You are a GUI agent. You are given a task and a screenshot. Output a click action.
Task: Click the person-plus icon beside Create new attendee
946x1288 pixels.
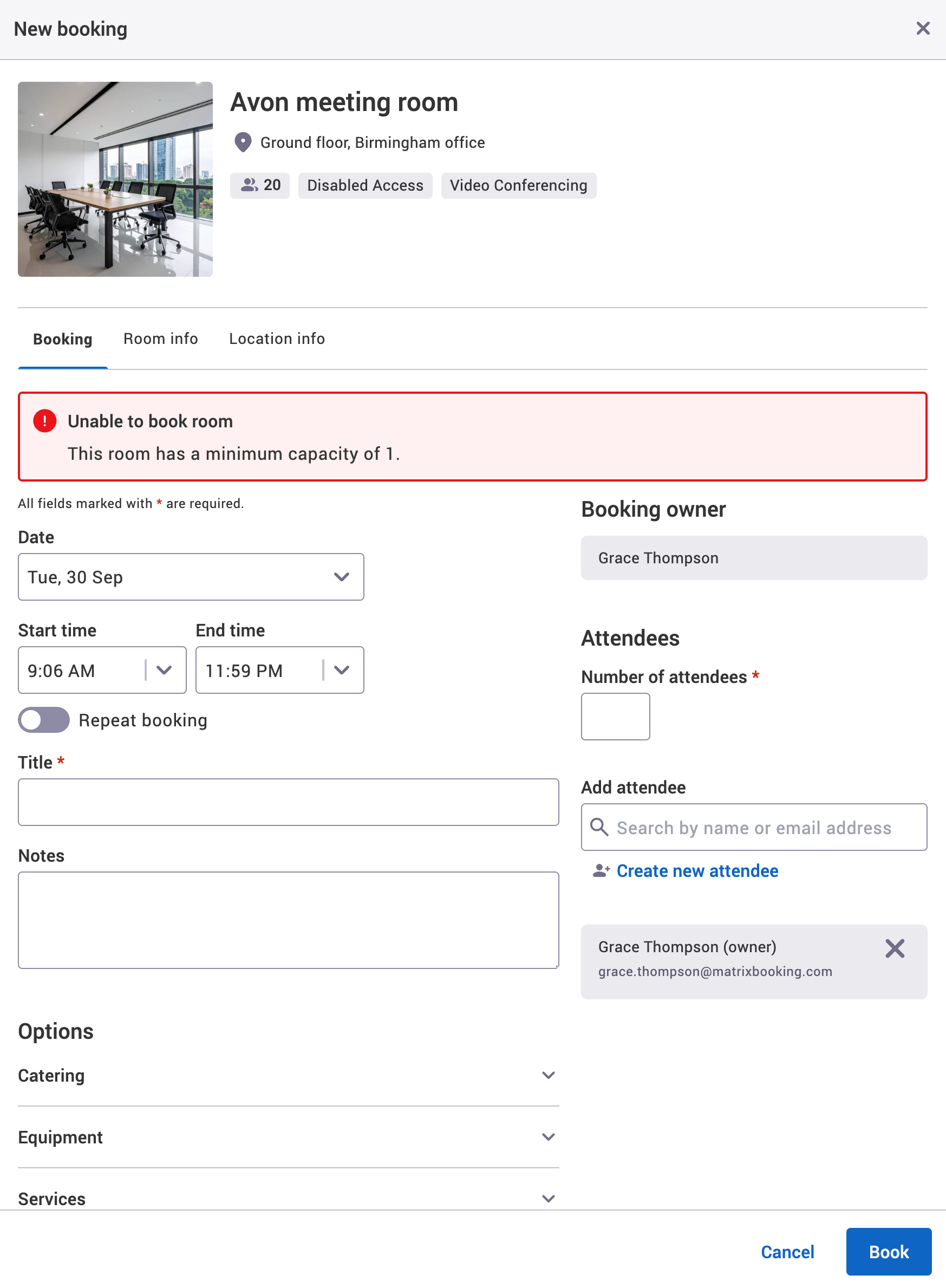coord(600,870)
